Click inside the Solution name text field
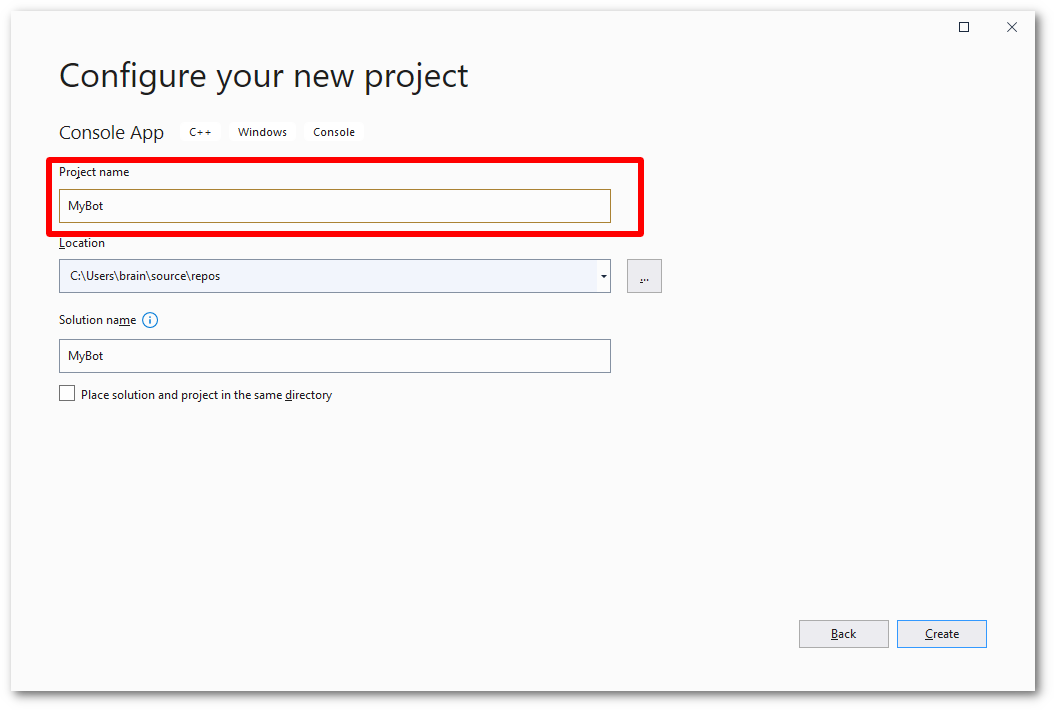Screen dimensions: 1054x710 334,356
